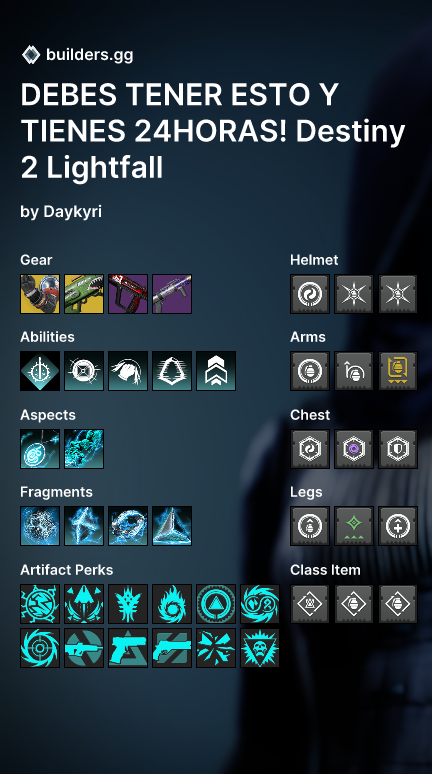Click the first Fragments icon
The image size is (432, 774).
(x=40, y=526)
